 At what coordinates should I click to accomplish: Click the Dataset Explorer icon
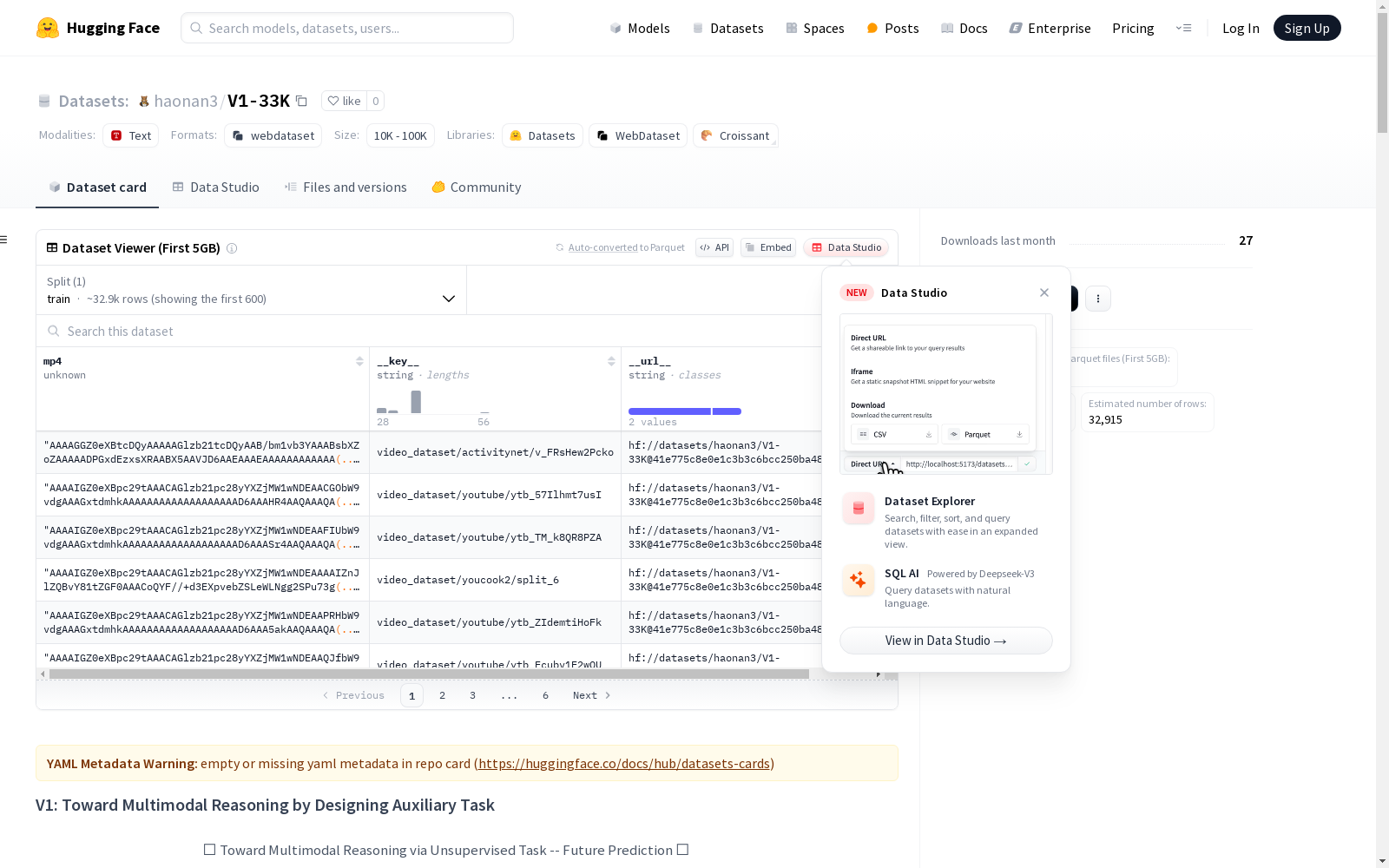(859, 509)
